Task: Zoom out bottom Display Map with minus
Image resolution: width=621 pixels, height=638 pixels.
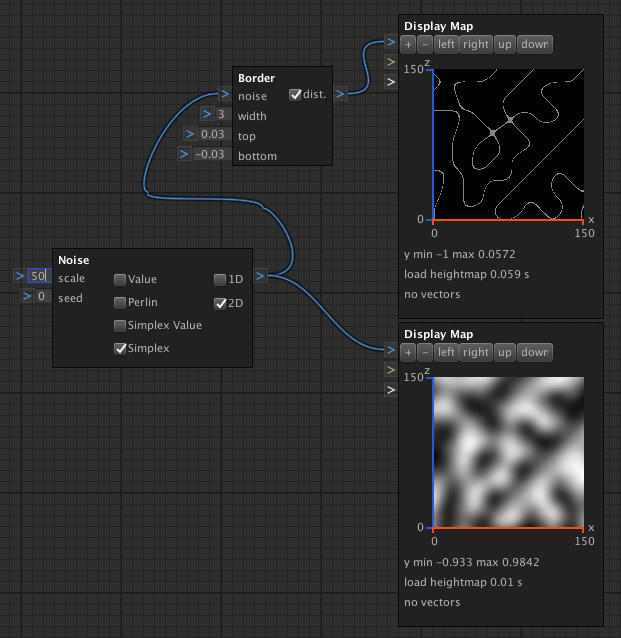Action: coord(425,352)
